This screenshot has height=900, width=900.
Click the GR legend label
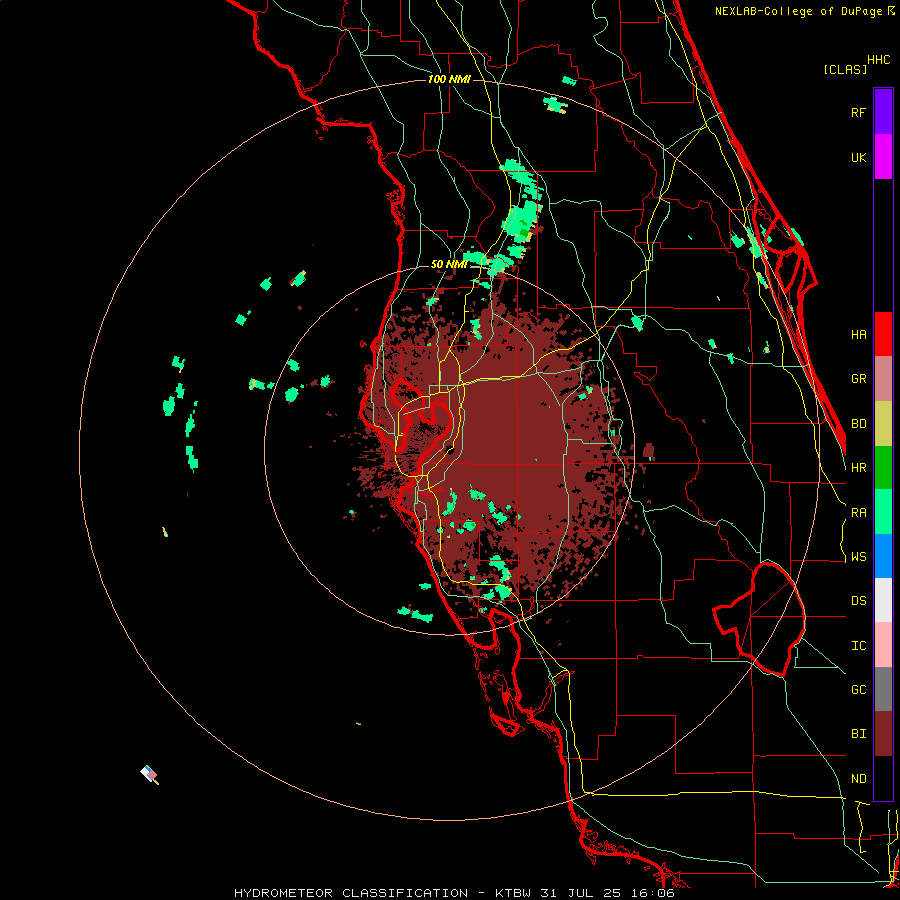(x=858, y=379)
